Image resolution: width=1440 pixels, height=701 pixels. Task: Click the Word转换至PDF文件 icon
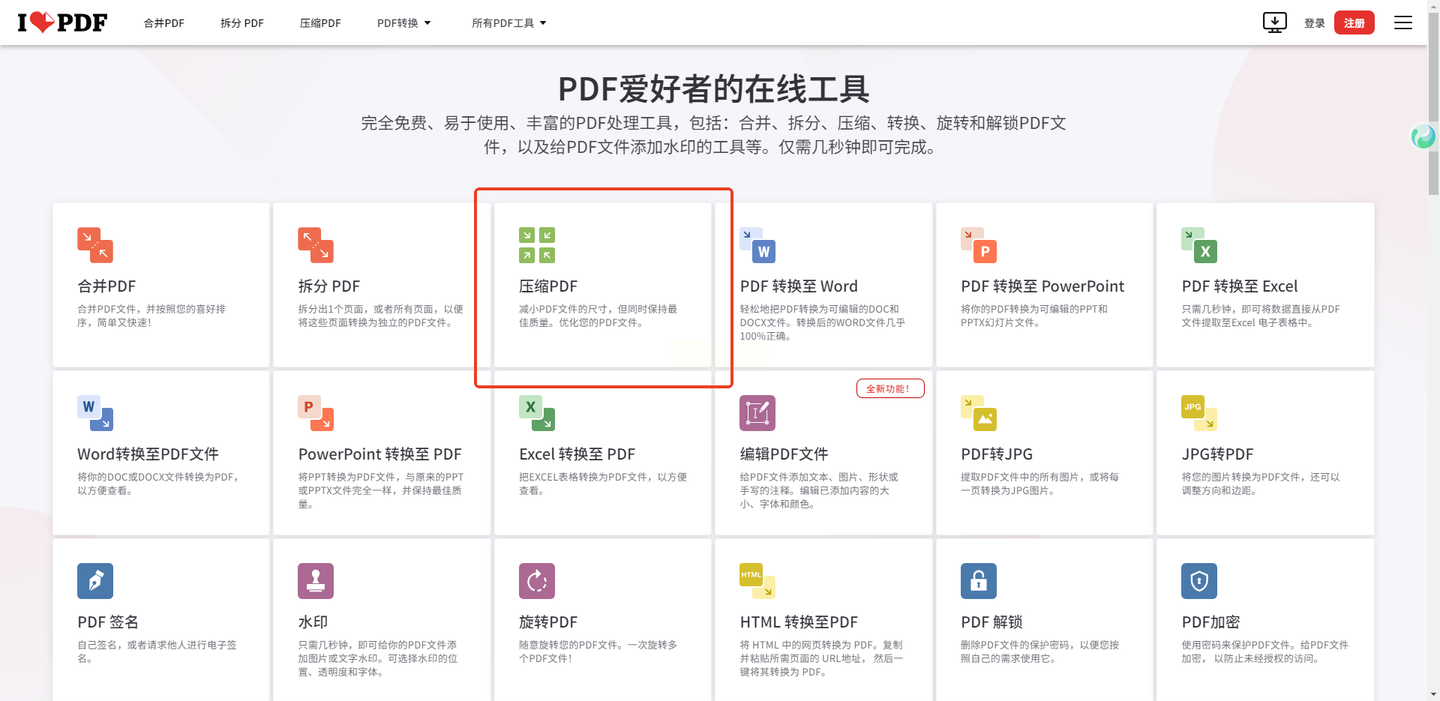95,413
